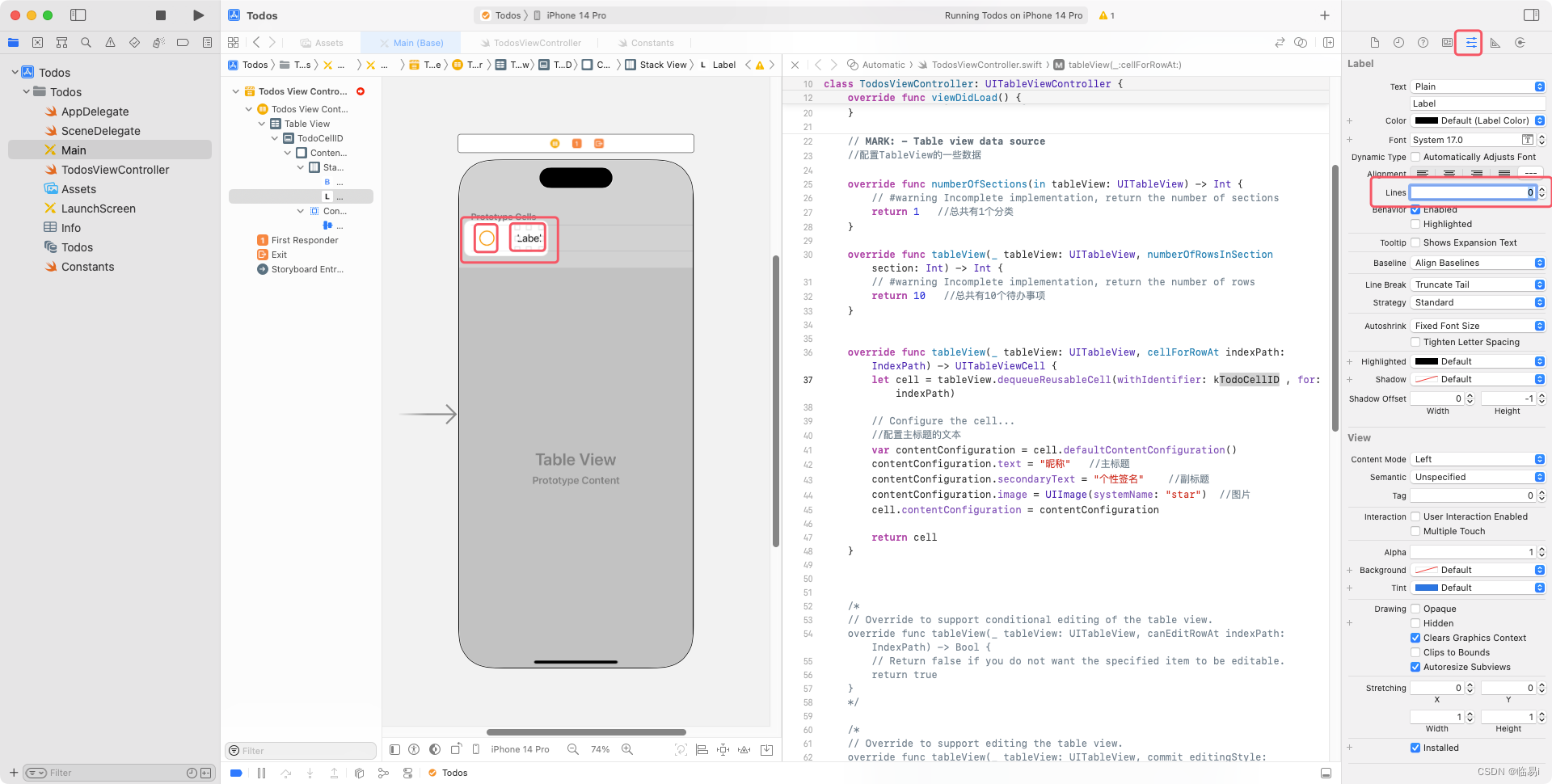Open the library with plus button

click(1325, 15)
